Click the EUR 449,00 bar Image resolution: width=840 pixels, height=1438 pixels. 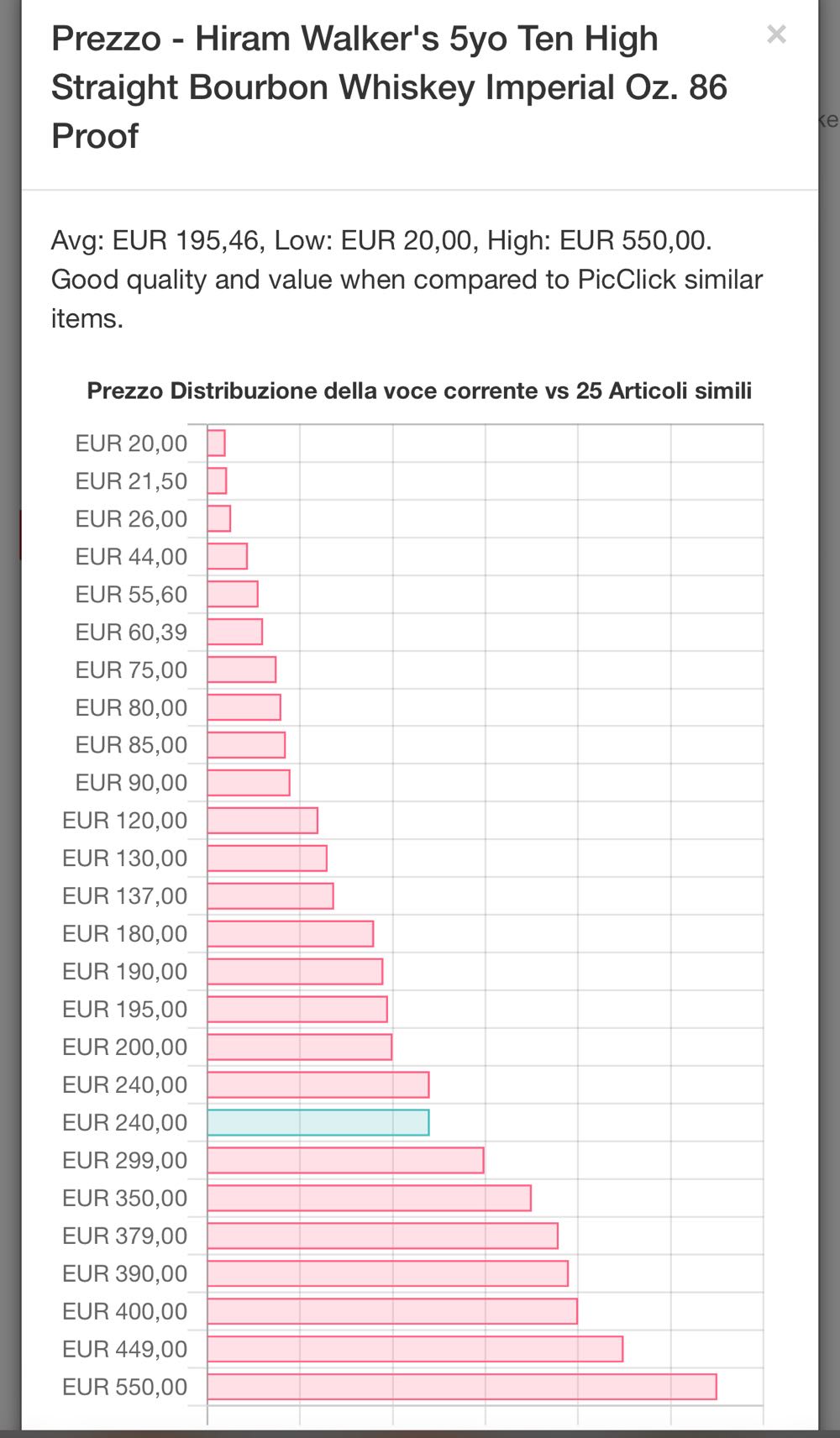[x=415, y=1349]
